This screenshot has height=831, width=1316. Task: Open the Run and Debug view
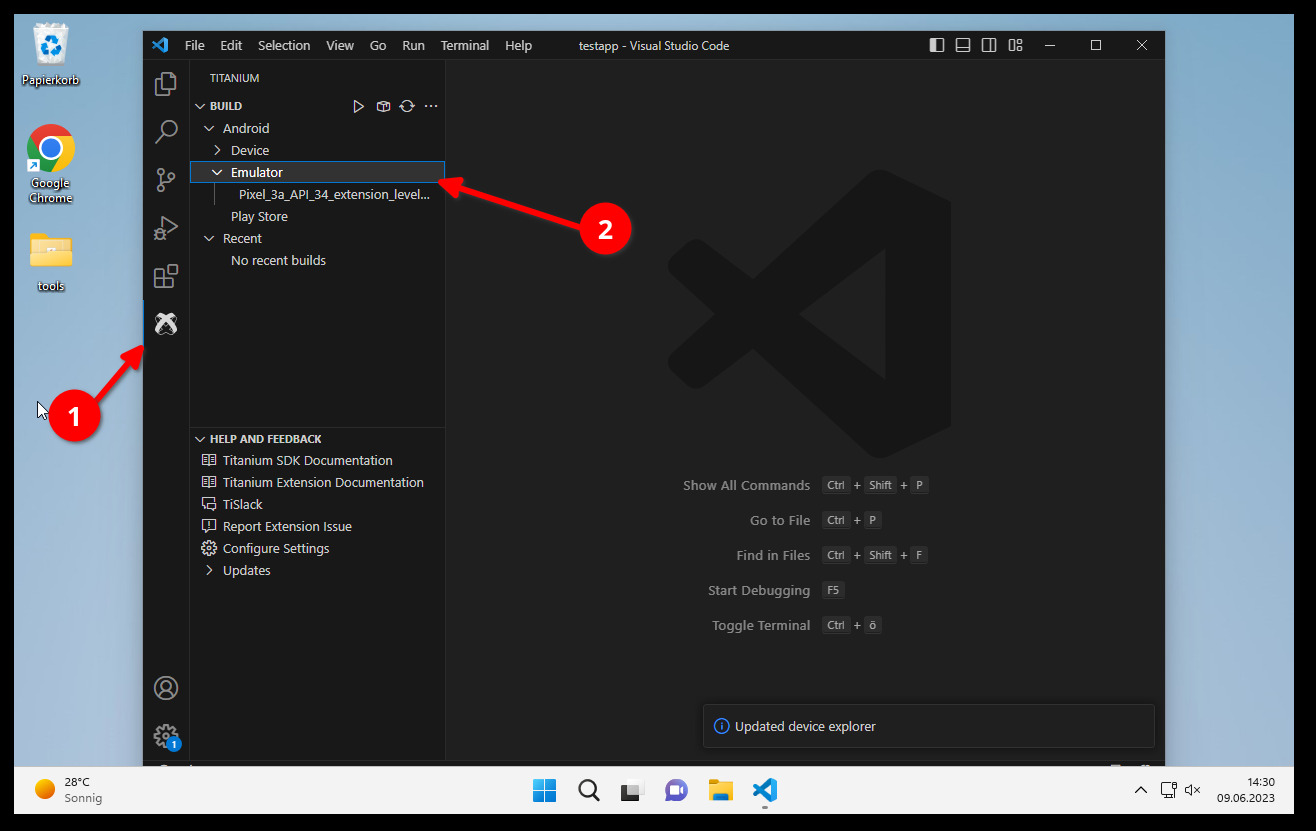[166, 228]
